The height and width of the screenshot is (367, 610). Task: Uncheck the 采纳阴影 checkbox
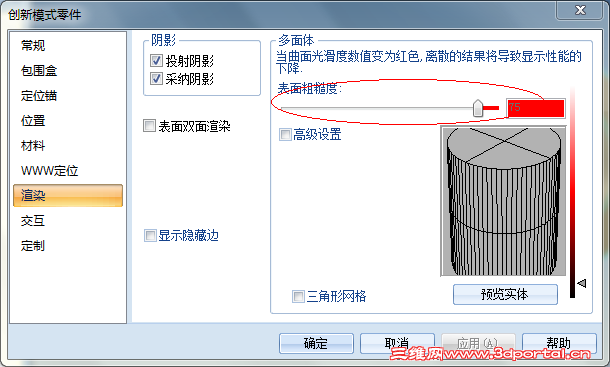click(x=156, y=79)
